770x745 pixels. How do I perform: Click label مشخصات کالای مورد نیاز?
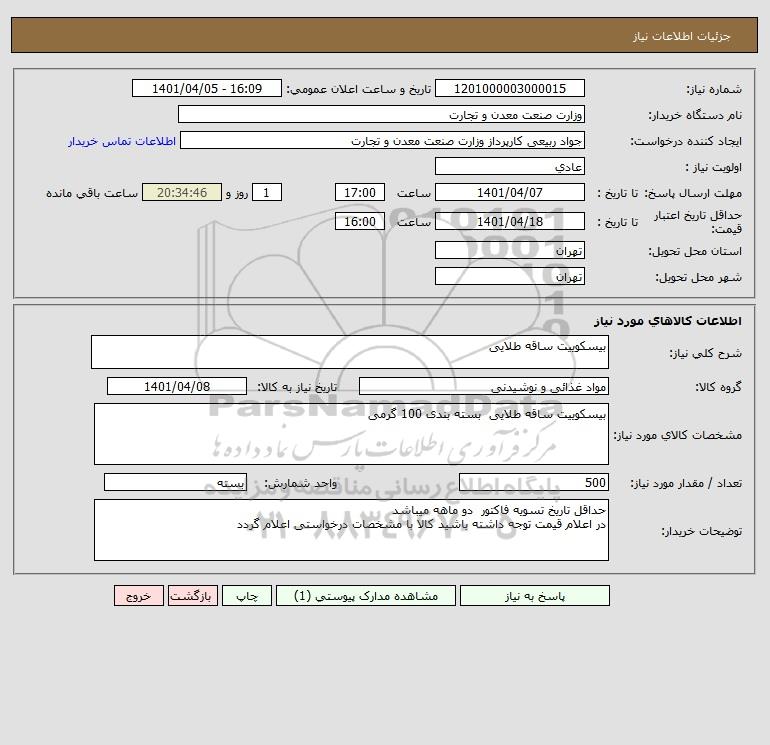[678, 435]
